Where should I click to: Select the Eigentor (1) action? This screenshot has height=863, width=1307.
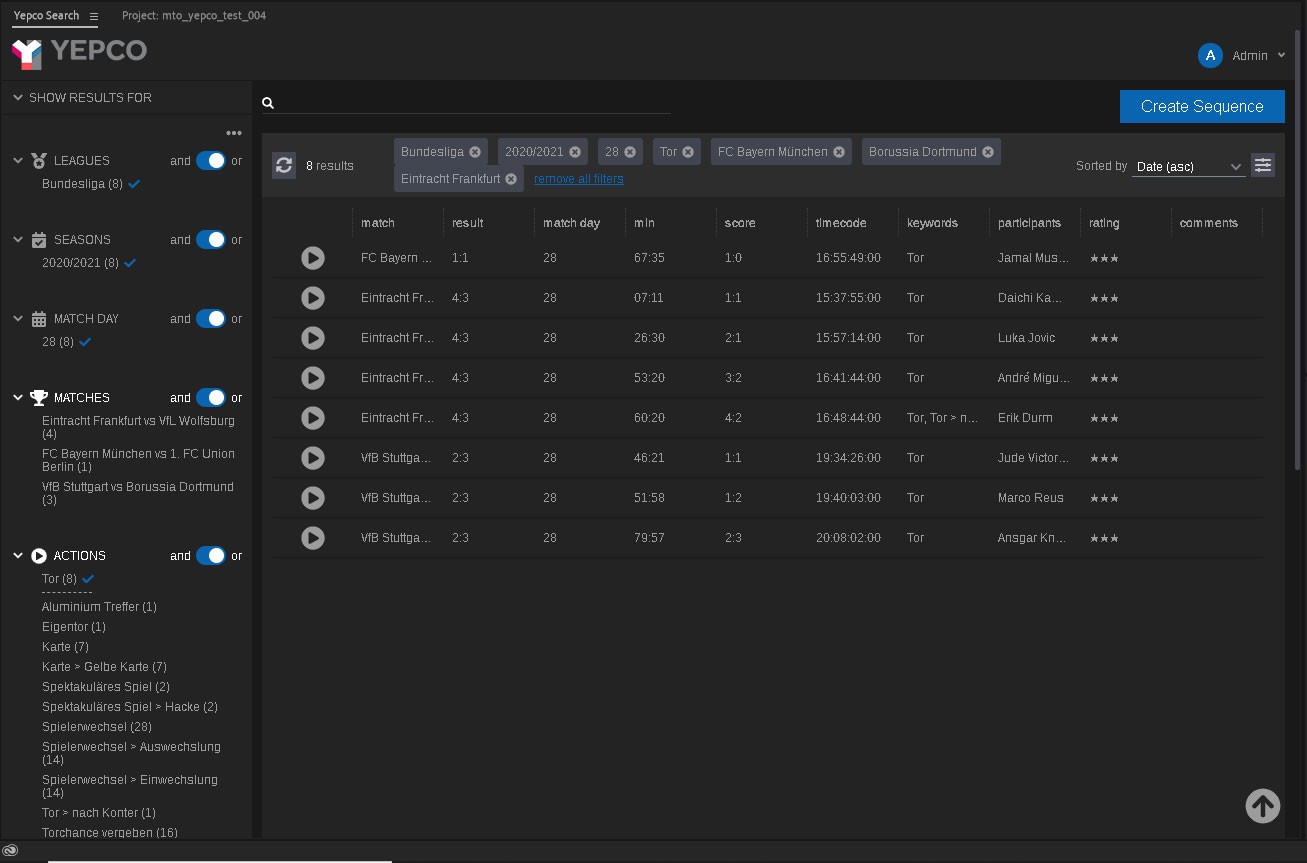(x=74, y=627)
